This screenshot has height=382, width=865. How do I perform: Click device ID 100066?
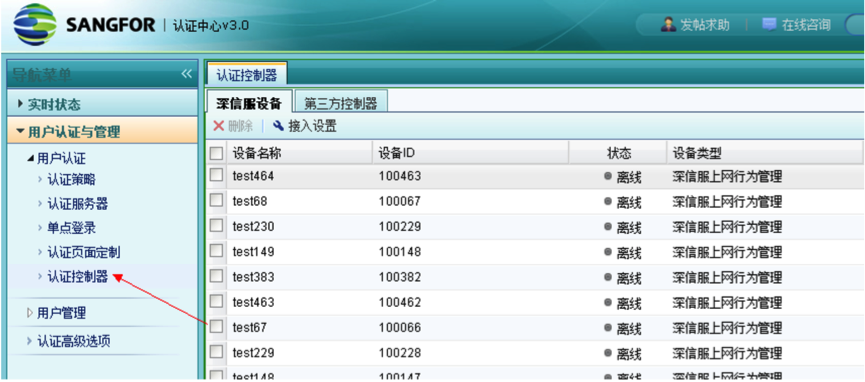pos(400,328)
